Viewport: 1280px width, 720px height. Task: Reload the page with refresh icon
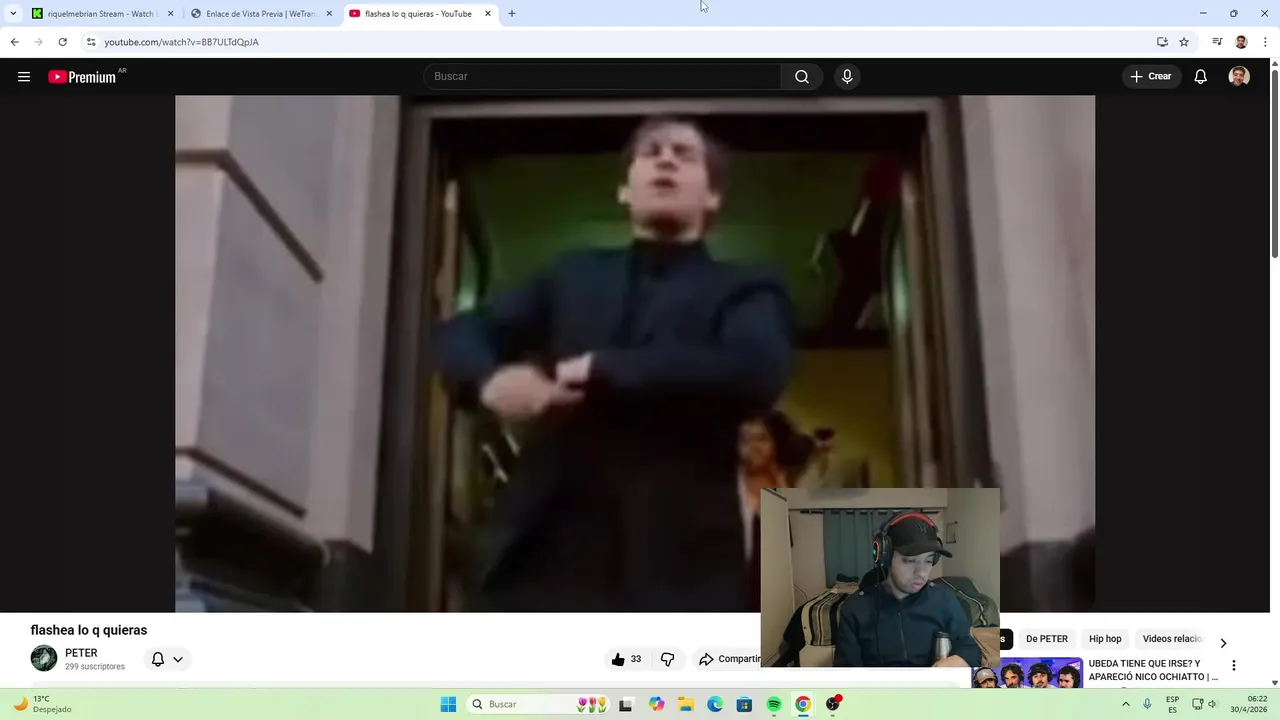pos(62,42)
